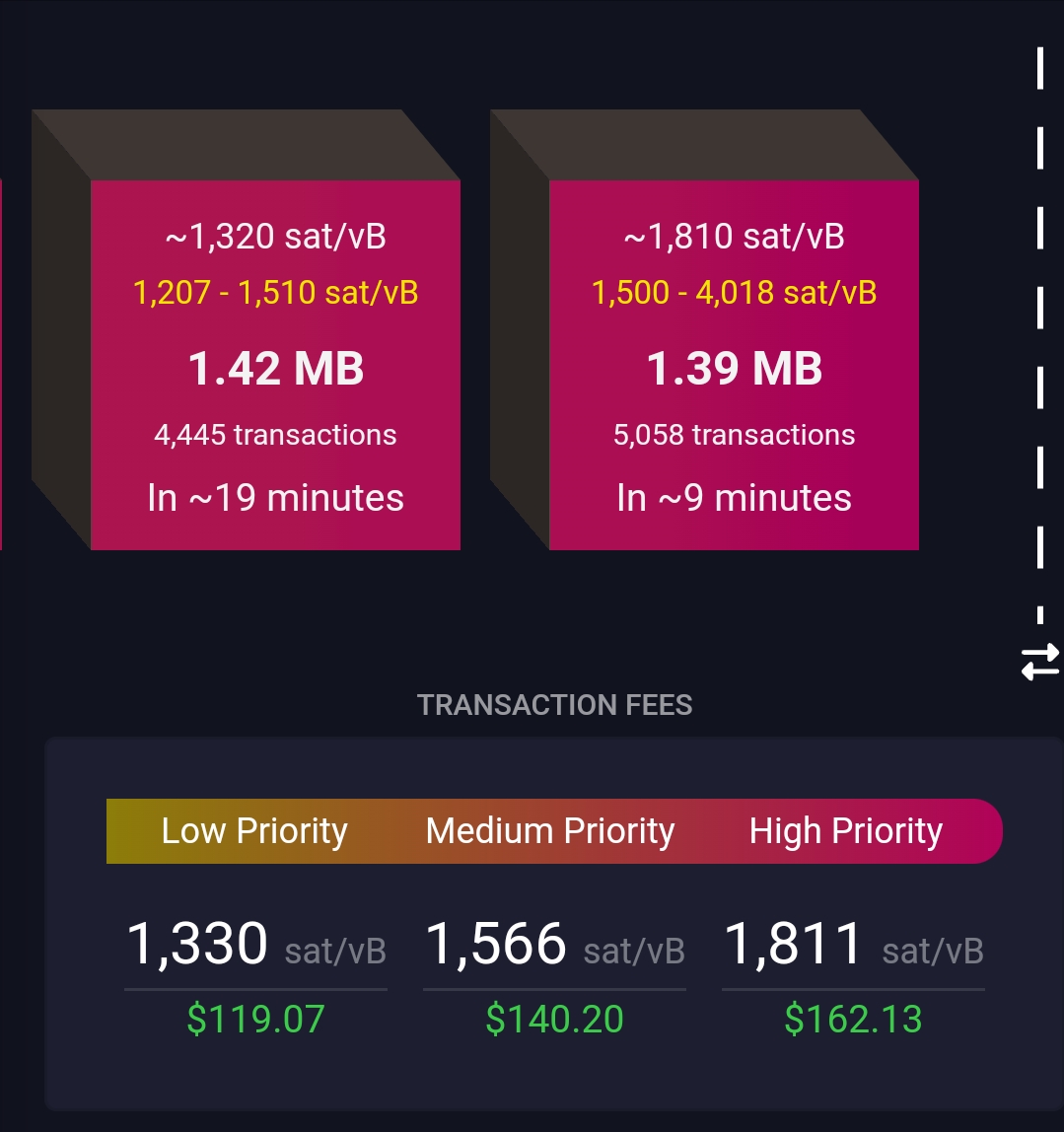Select the Low Priority fee label
The height and width of the screenshot is (1132, 1064).
pos(254,831)
